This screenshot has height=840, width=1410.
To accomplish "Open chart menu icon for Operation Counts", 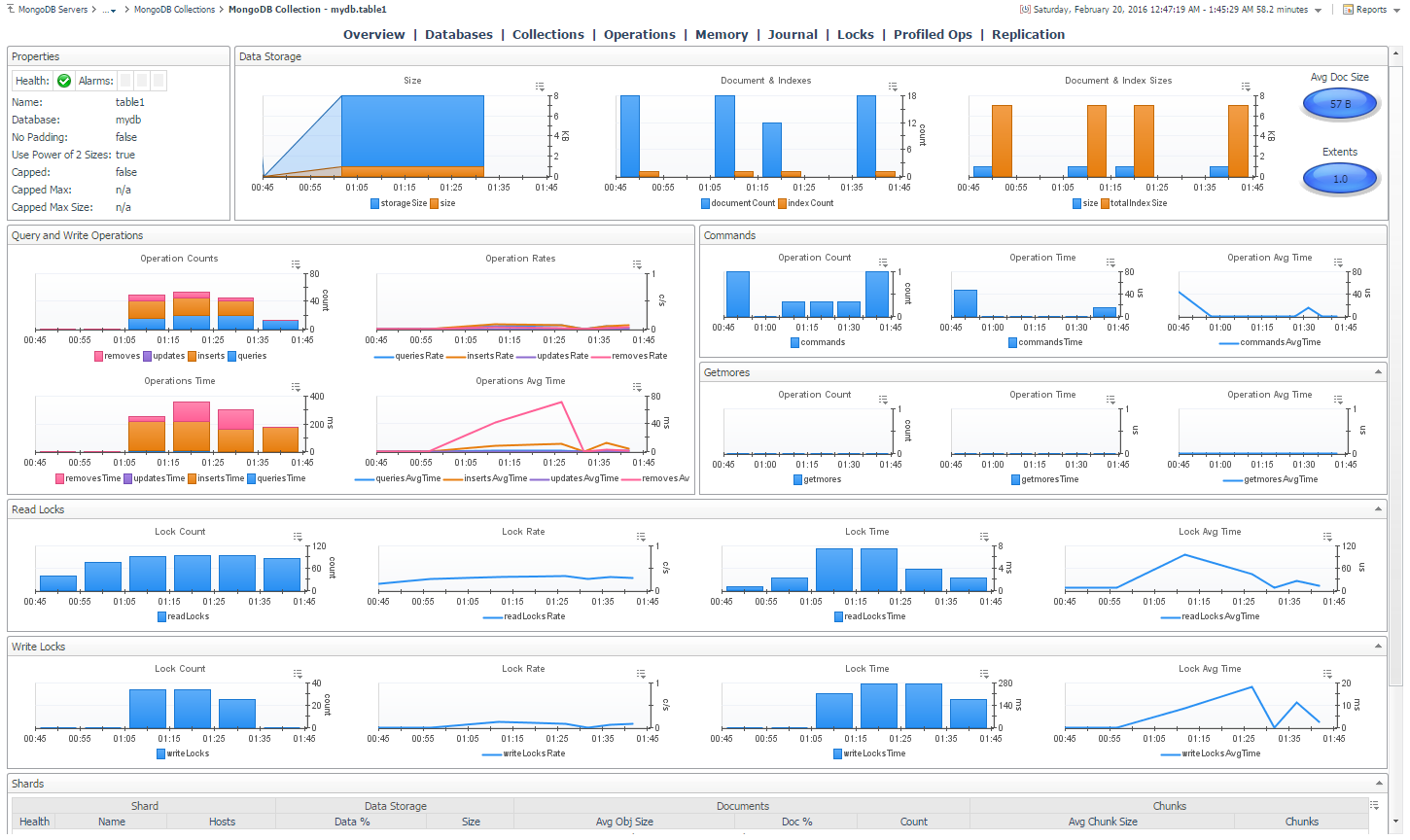I will (296, 264).
